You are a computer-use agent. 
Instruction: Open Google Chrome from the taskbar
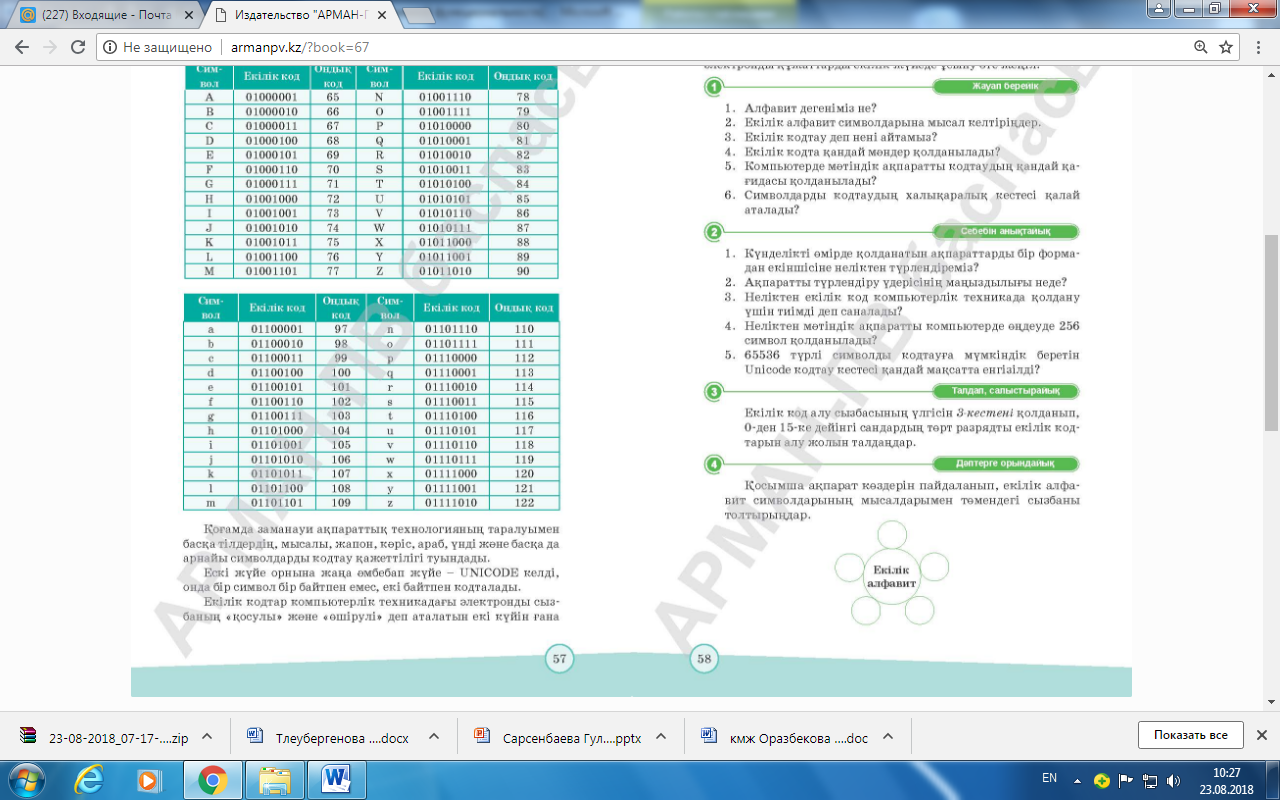212,779
